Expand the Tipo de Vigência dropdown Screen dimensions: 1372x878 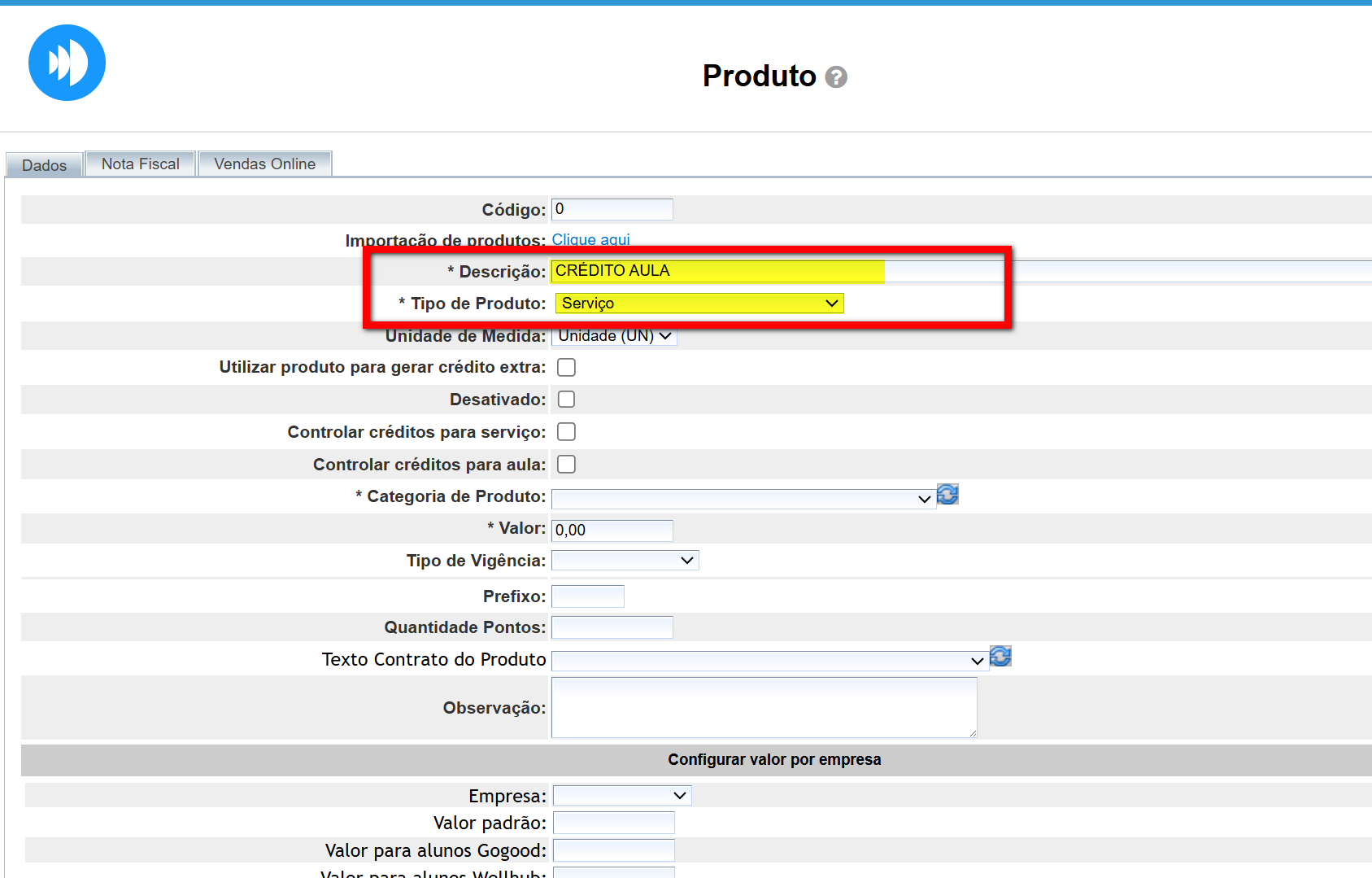(625, 561)
